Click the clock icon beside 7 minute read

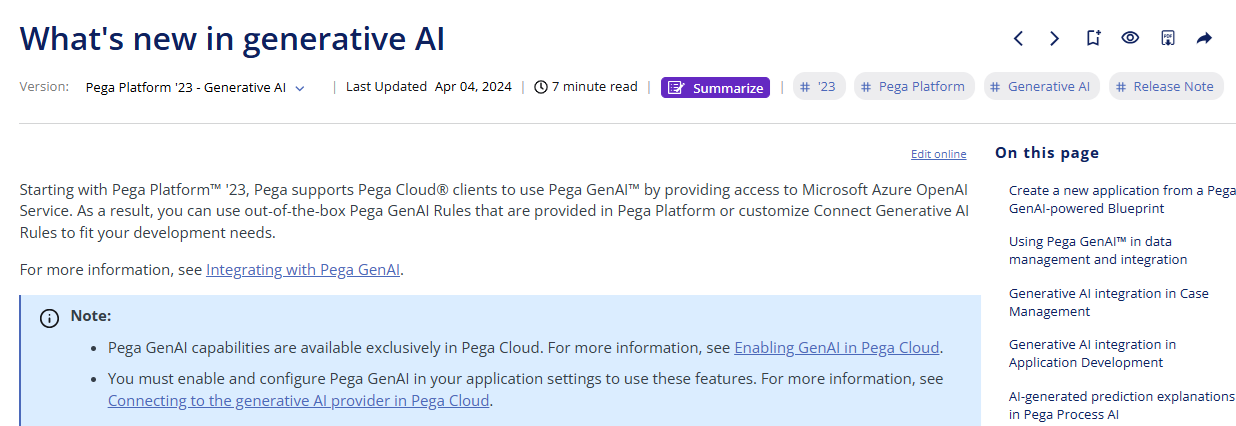[541, 87]
